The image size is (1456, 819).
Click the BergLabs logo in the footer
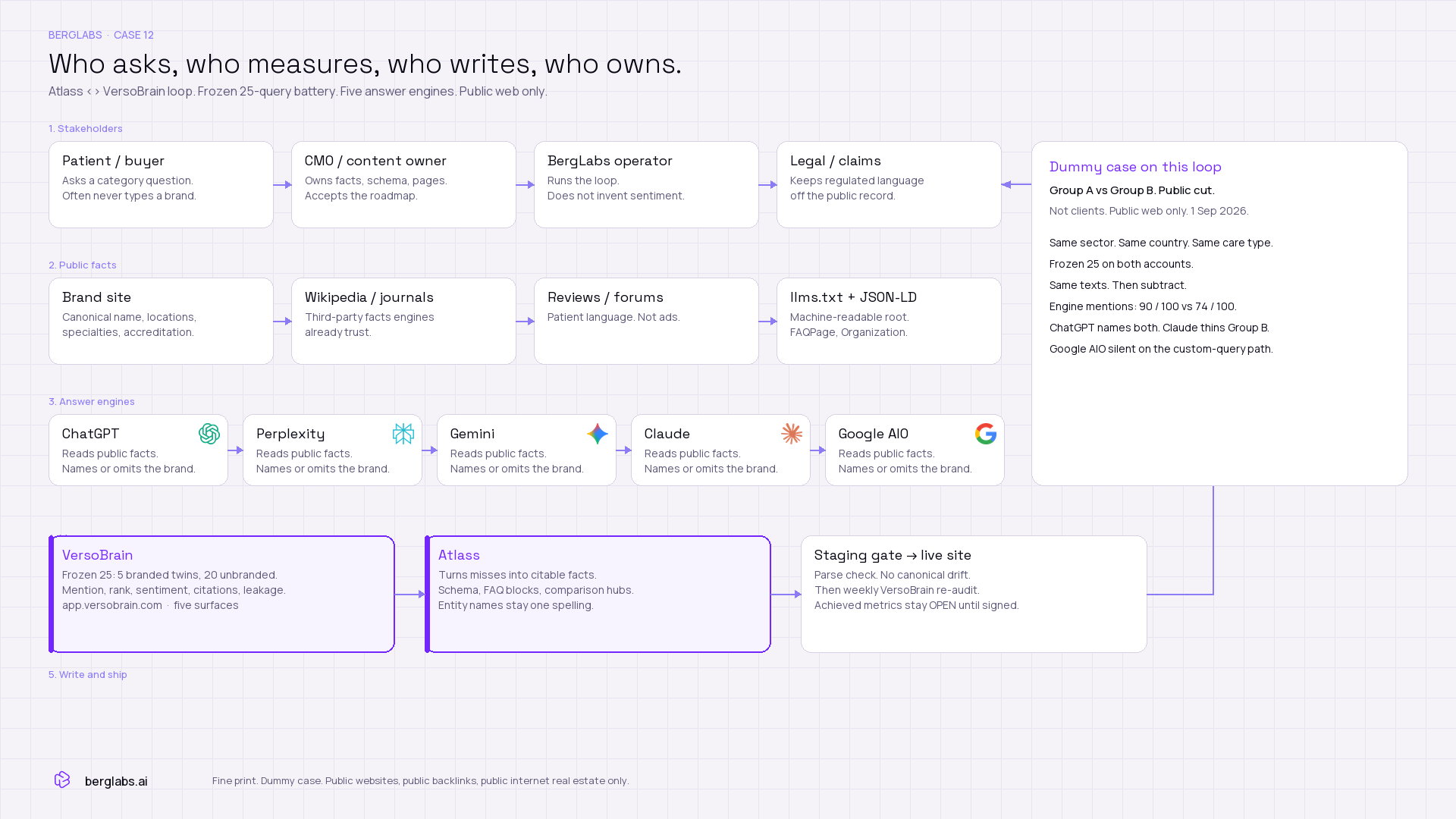[62, 780]
